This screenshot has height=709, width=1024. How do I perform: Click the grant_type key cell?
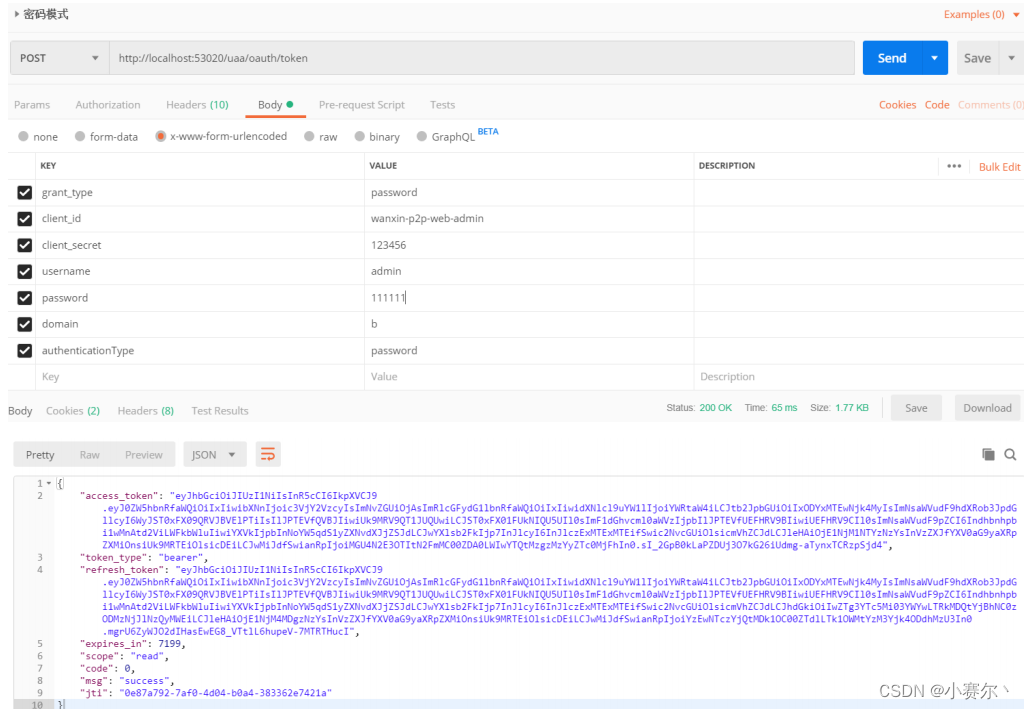click(x=200, y=193)
